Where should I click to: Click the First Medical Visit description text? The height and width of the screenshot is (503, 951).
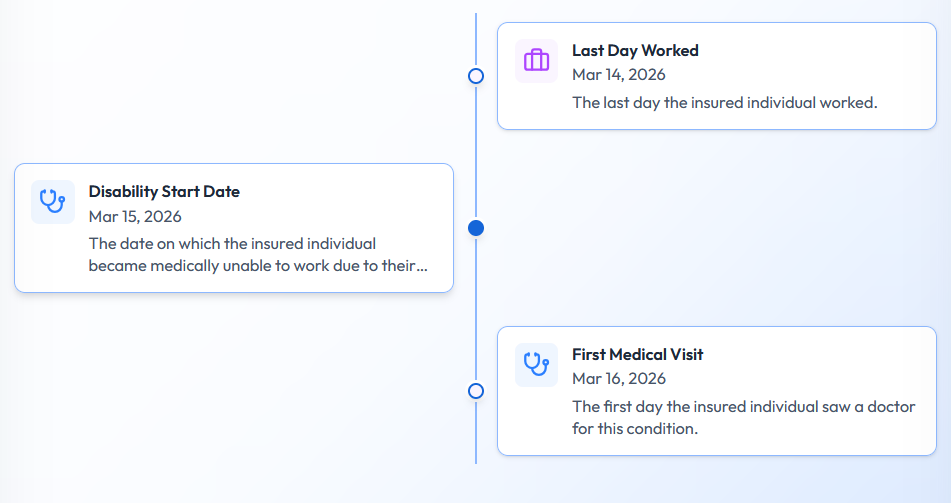coord(744,417)
